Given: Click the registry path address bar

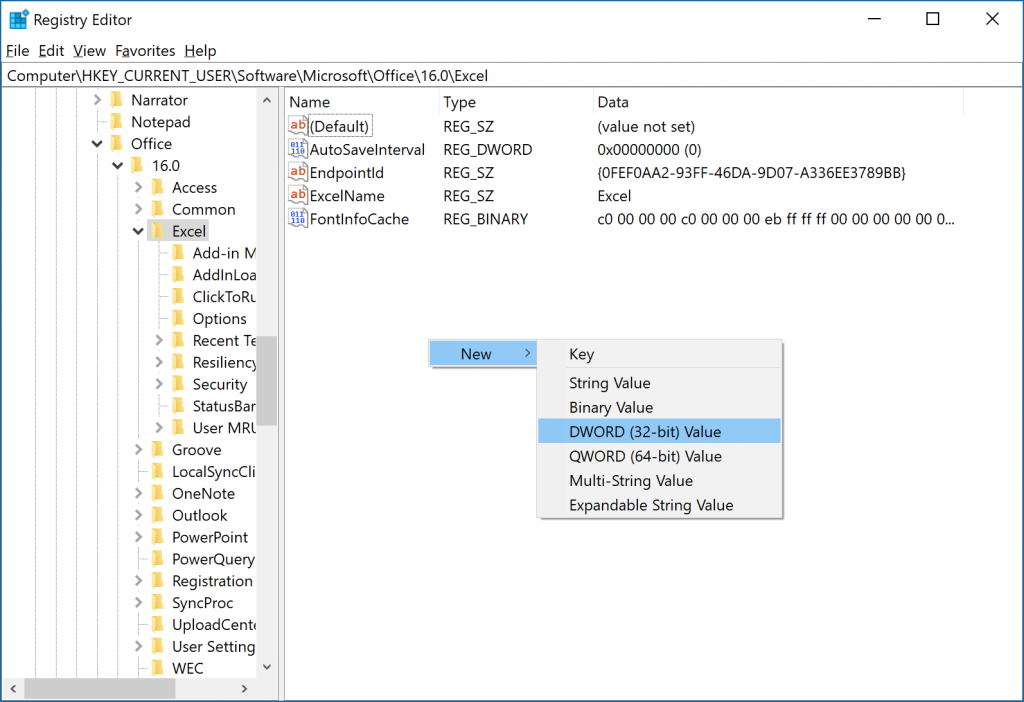Looking at the screenshot, I should [x=512, y=75].
